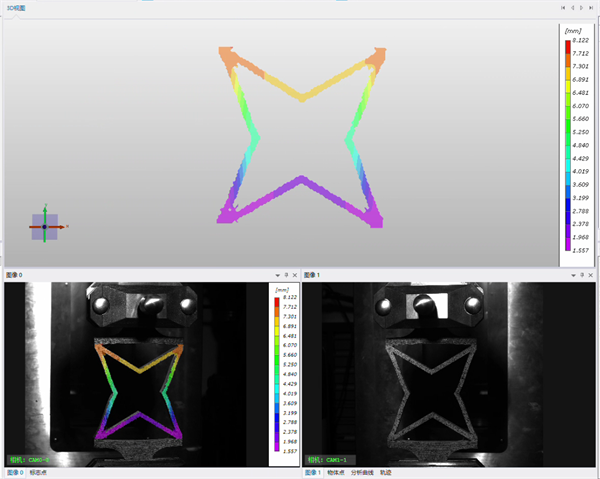Select the 3D视图 tab
The height and width of the screenshot is (479, 600).
[x=16, y=8]
